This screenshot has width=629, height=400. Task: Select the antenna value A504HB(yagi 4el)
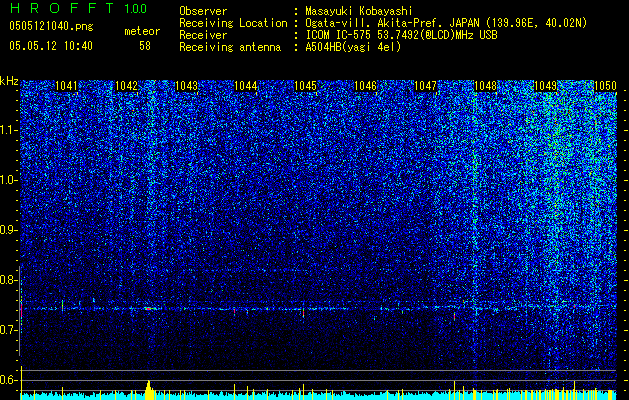tap(353, 47)
